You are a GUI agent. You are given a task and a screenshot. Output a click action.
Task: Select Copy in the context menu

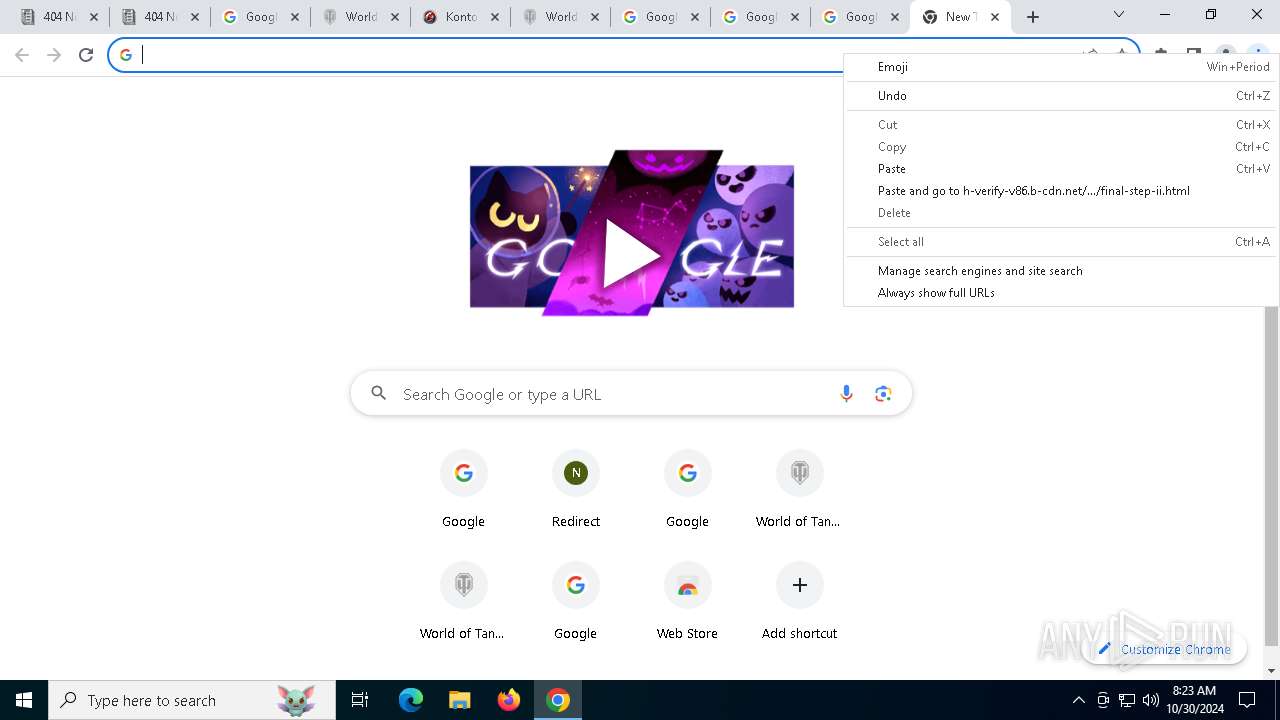(x=1061, y=147)
